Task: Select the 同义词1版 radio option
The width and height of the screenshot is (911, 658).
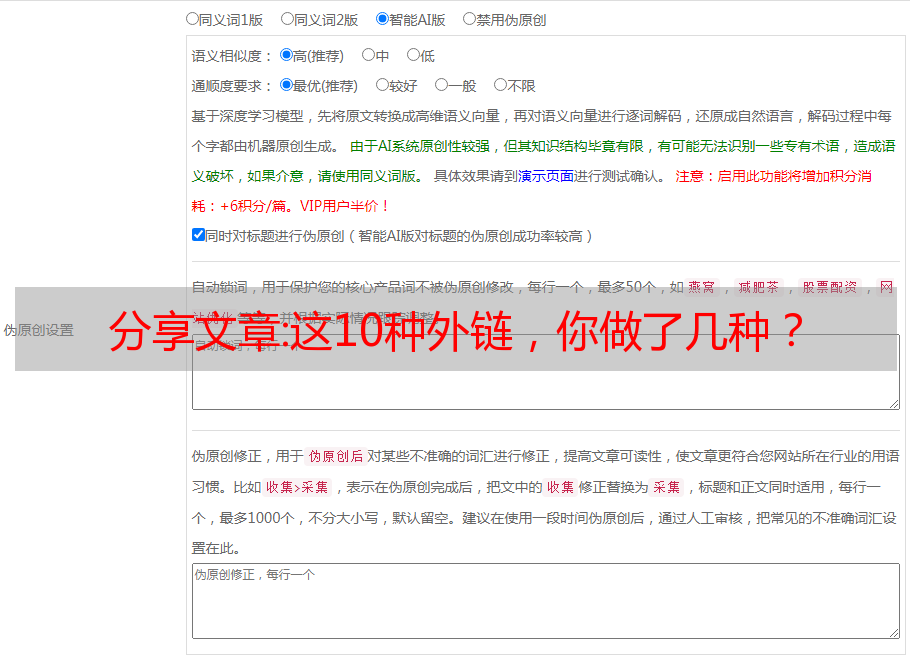Action: tap(192, 19)
